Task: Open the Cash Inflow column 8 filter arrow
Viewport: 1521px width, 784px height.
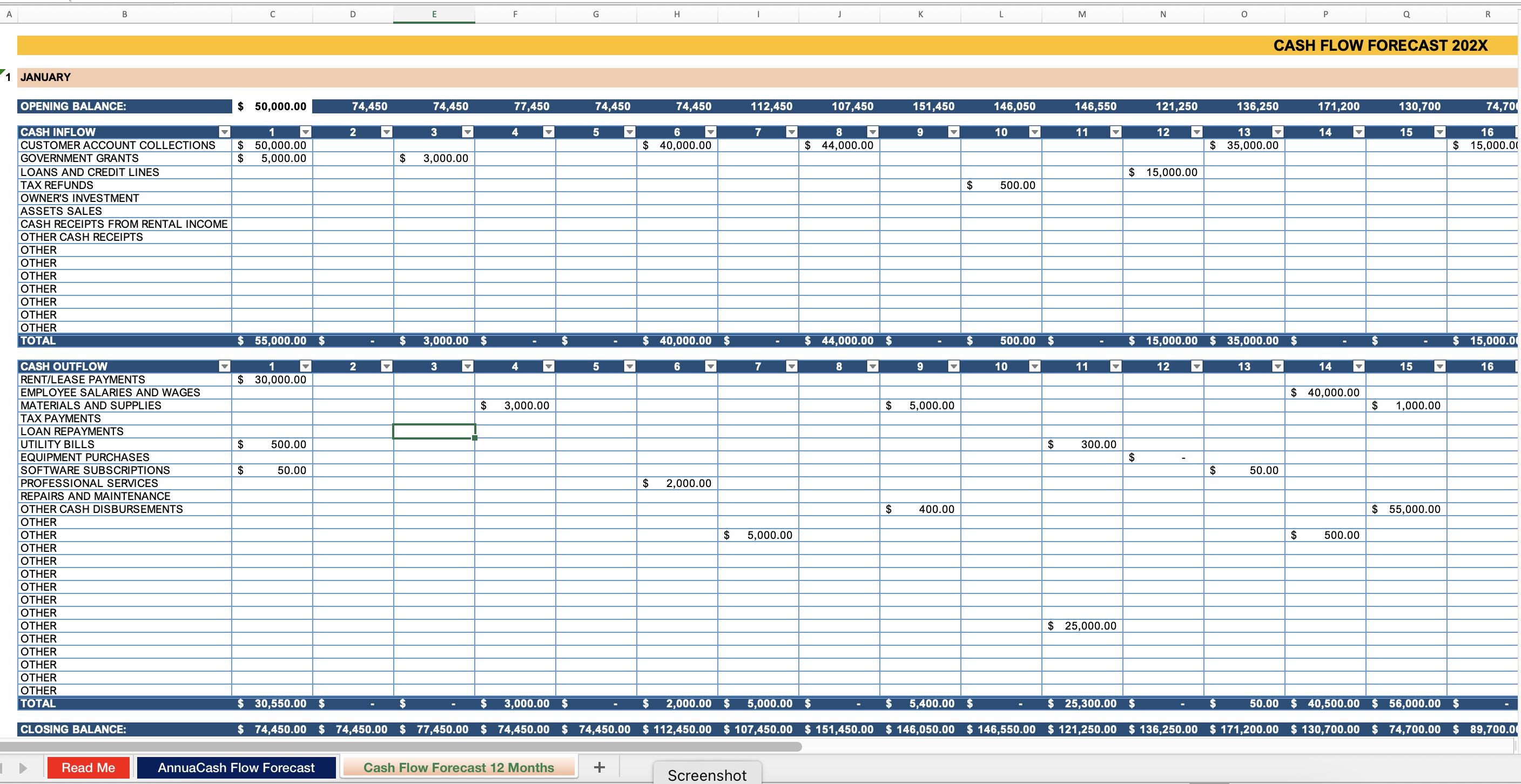Action: 873,132
